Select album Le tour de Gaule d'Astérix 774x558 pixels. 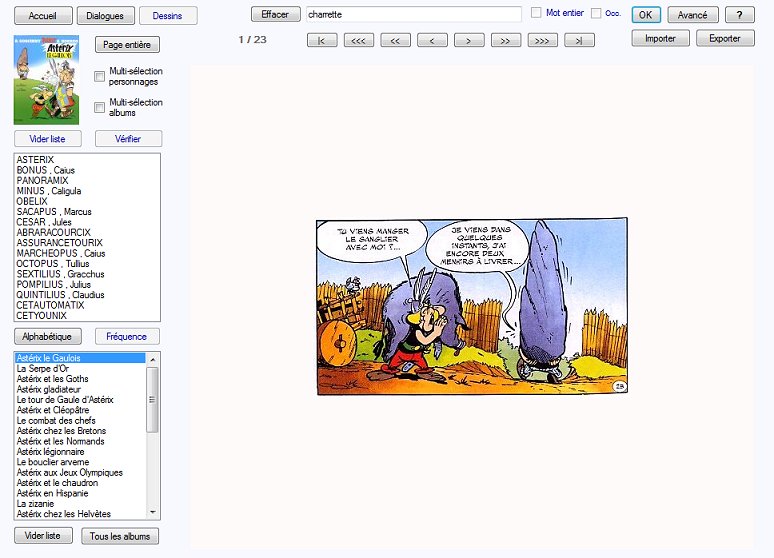[65, 399]
